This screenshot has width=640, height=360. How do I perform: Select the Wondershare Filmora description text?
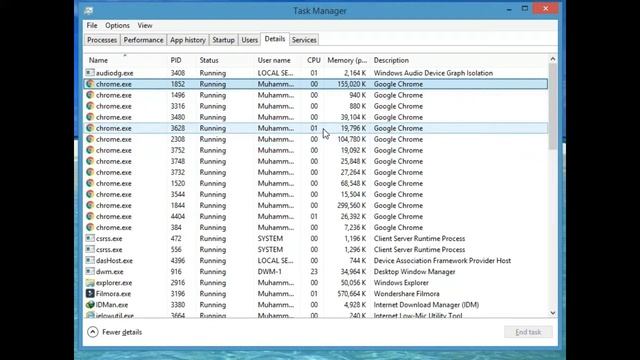point(407,293)
